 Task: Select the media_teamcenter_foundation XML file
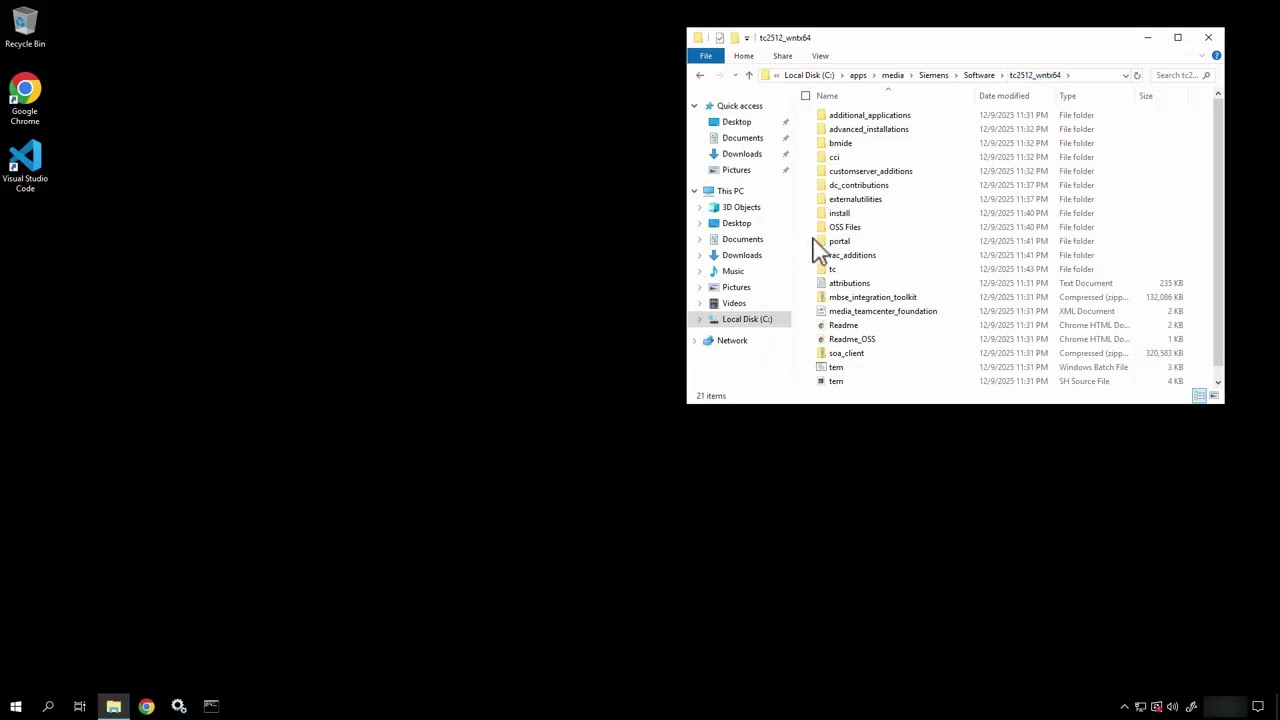coord(882,311)
